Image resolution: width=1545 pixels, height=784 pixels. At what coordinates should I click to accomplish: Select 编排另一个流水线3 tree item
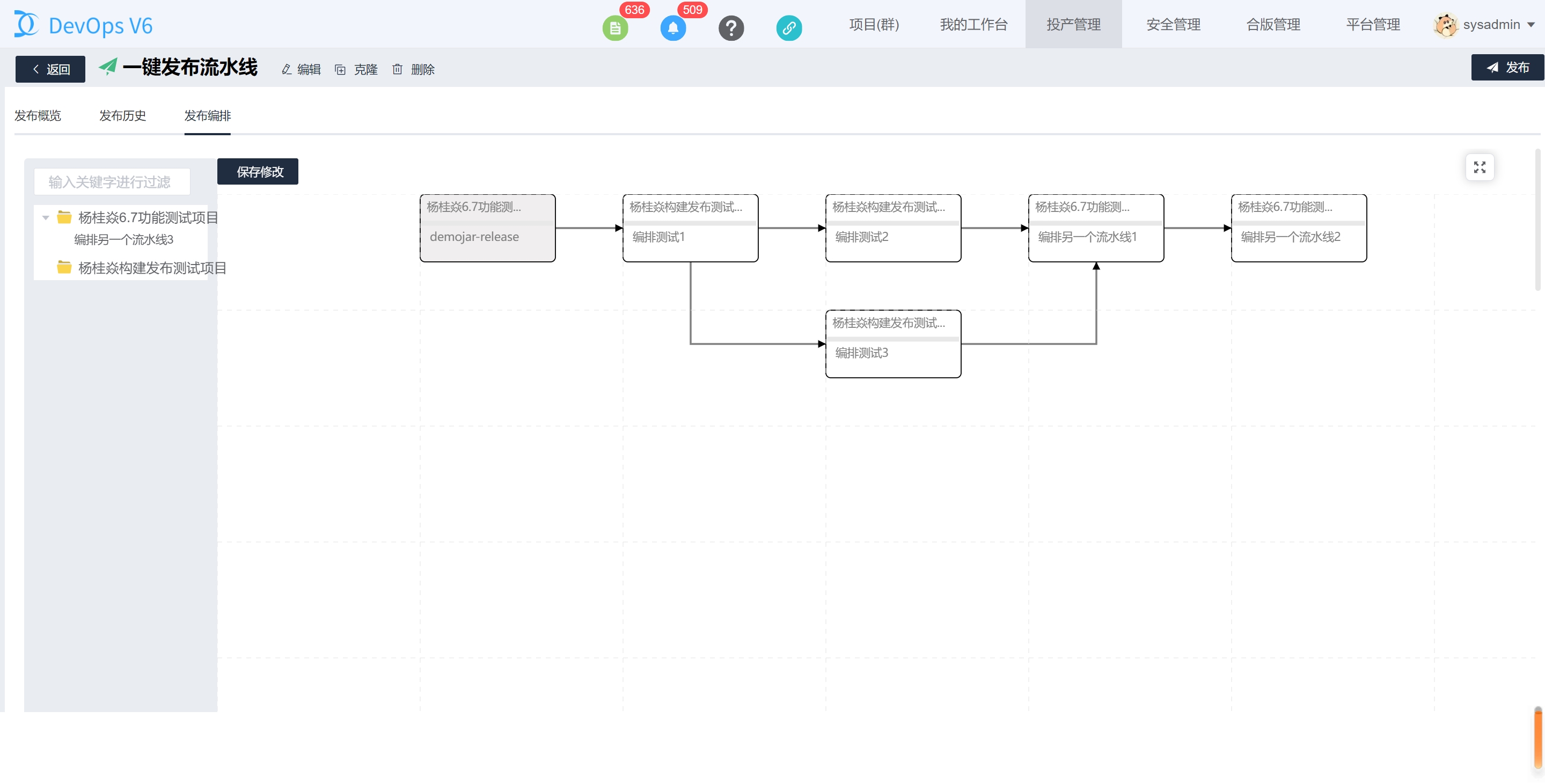(123, 240)
